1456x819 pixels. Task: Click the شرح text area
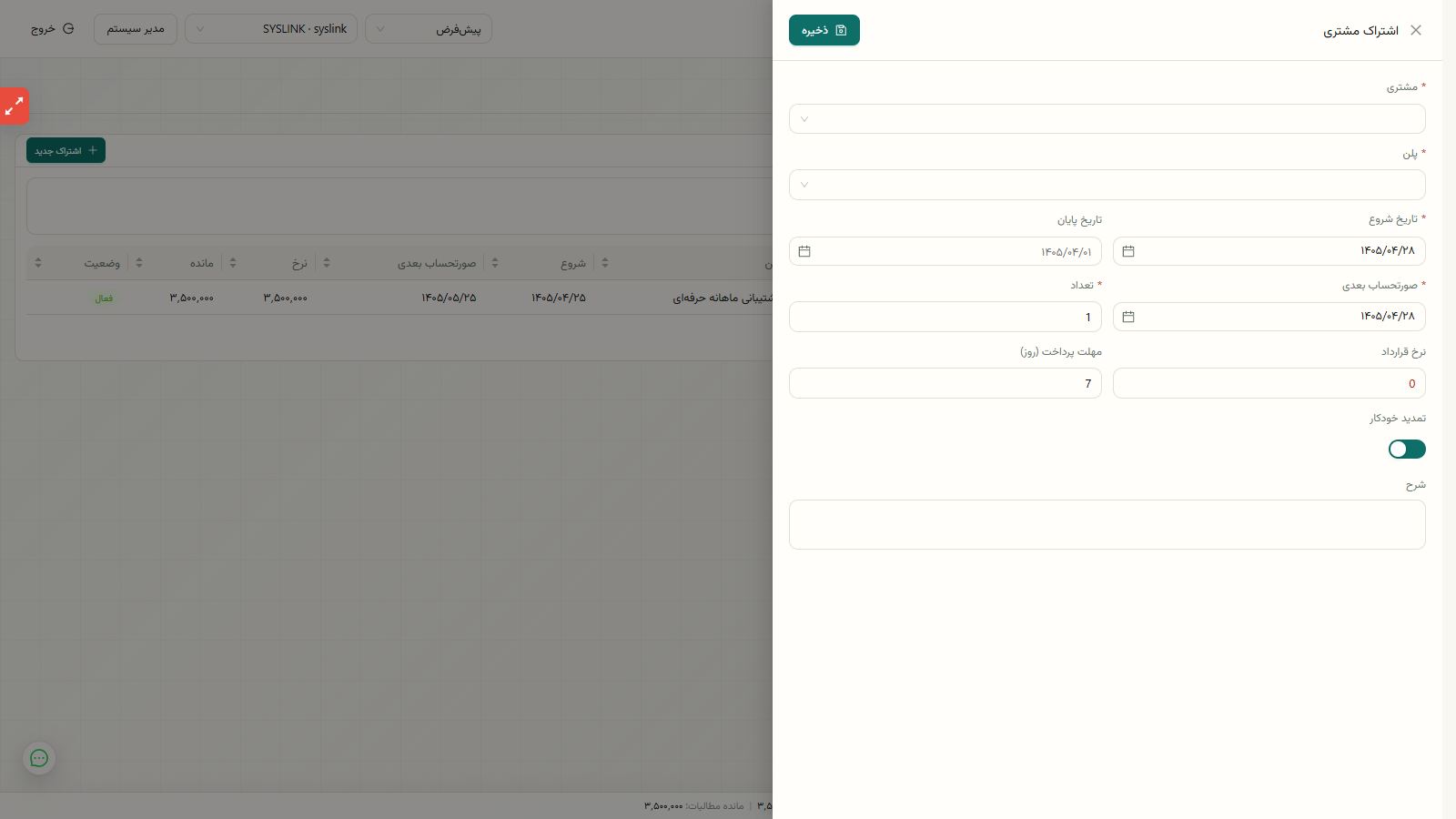[1107, 524]
